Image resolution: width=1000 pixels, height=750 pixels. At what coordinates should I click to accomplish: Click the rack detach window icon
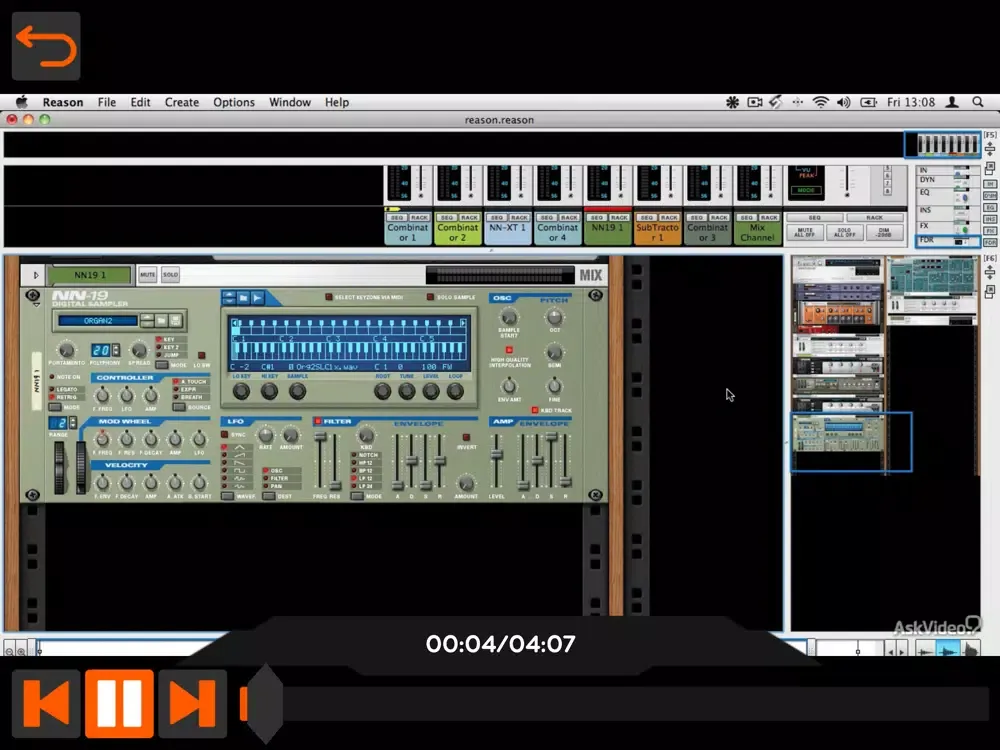pos(990,291)
